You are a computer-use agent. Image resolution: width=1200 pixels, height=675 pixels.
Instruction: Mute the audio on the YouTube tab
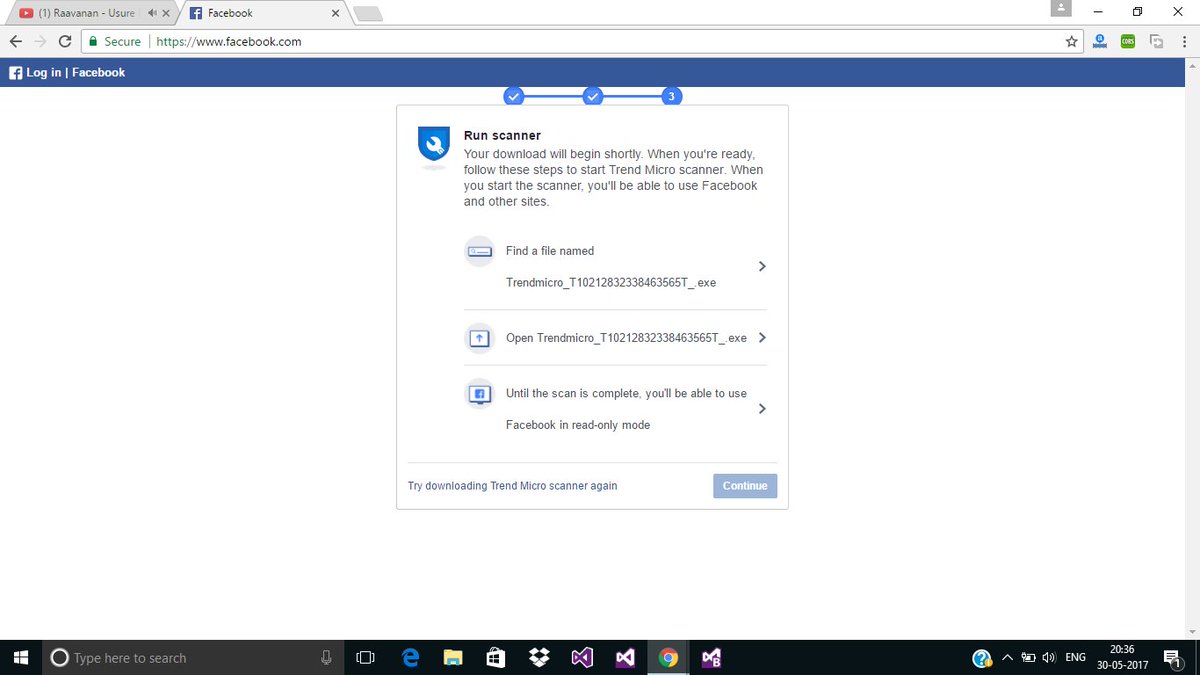tap(151, 13)
